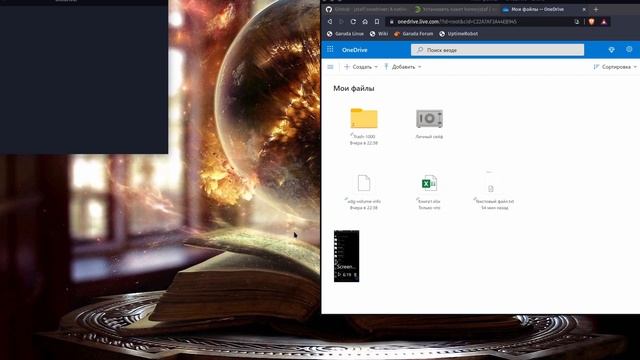Open the OneDrive app launcher grid
640x360 pixels.
pos(330,49)
